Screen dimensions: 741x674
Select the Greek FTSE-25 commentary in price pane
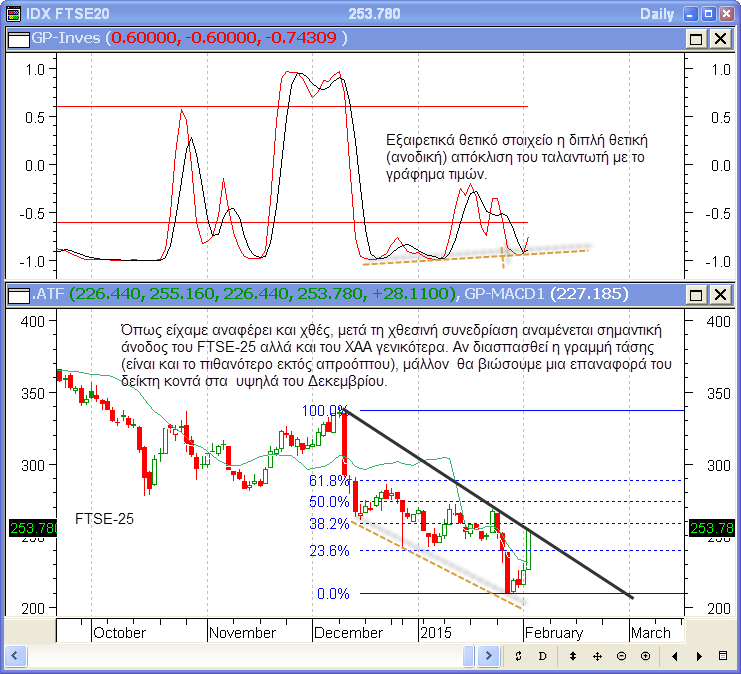click(396, 355)
